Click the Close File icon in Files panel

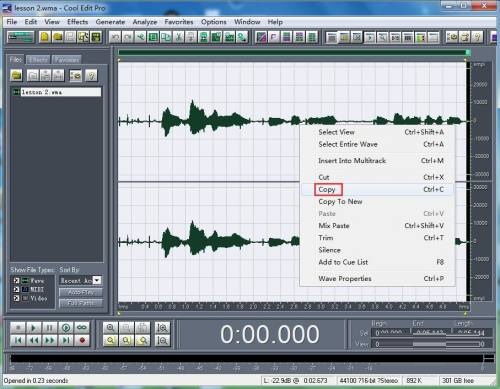point(33,76)
